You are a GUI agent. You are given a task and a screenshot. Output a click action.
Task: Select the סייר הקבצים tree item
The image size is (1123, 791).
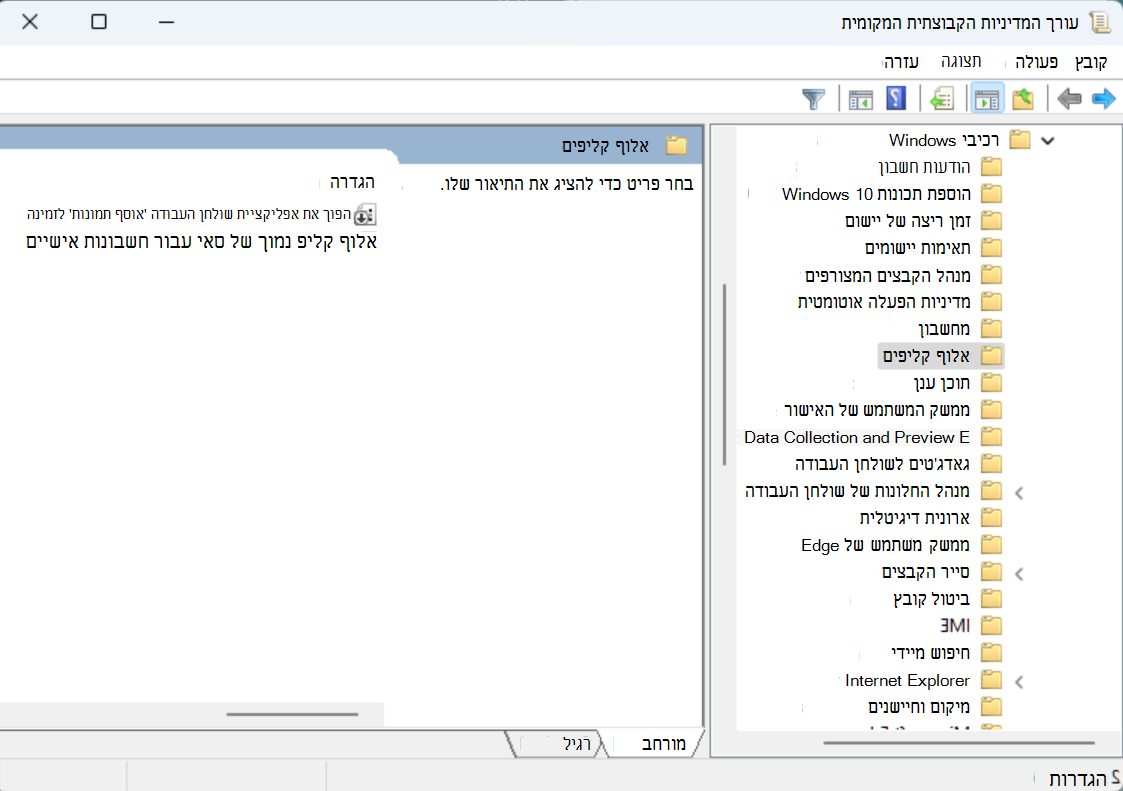(926, 572)
